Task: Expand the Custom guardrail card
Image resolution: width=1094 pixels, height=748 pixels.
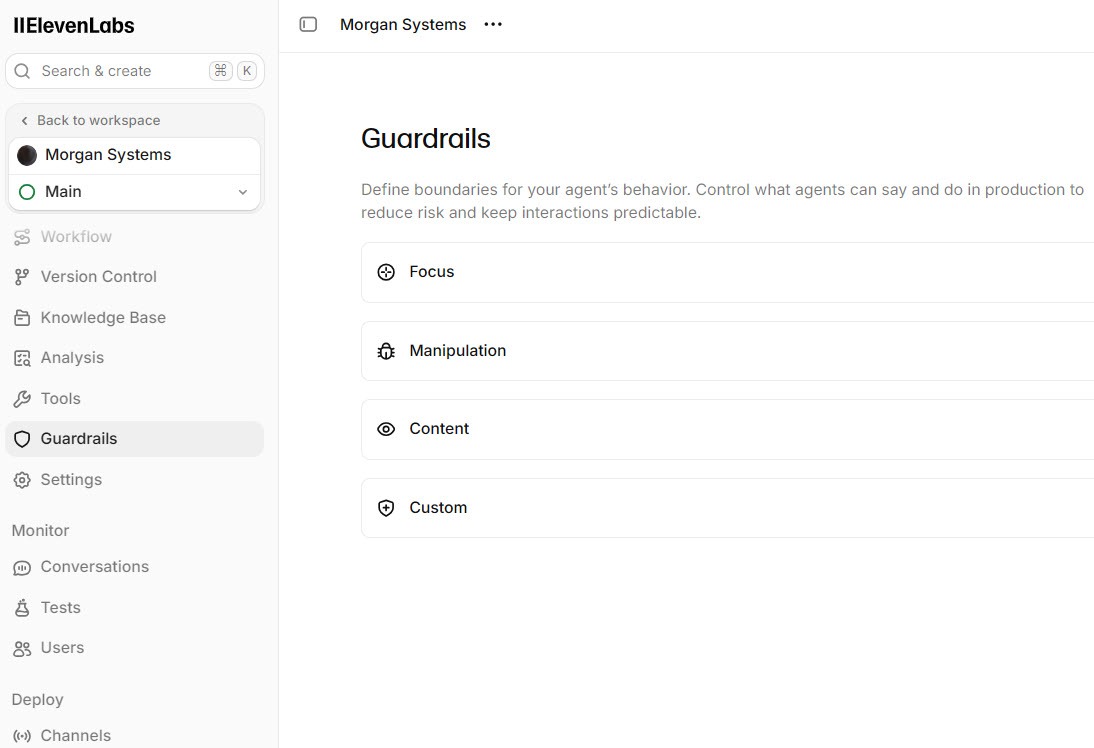Action: click(727, 508)
